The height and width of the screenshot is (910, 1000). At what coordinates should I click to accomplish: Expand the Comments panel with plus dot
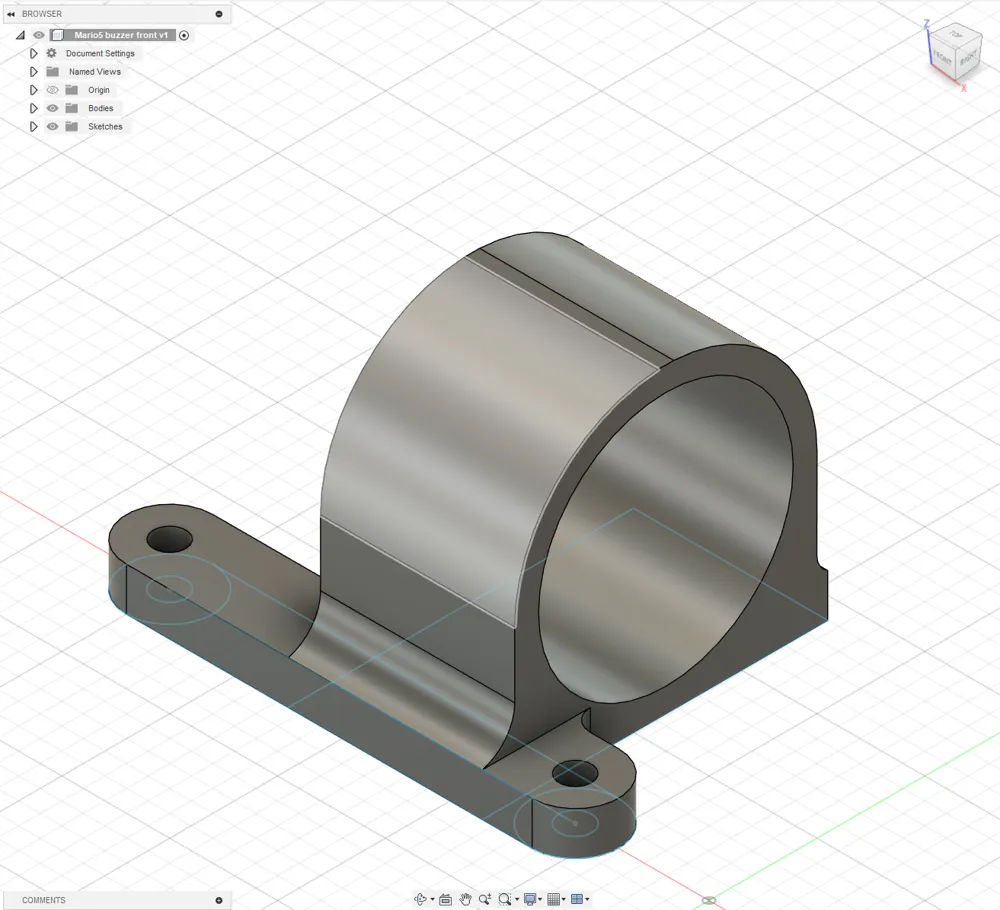coord(219,900)
